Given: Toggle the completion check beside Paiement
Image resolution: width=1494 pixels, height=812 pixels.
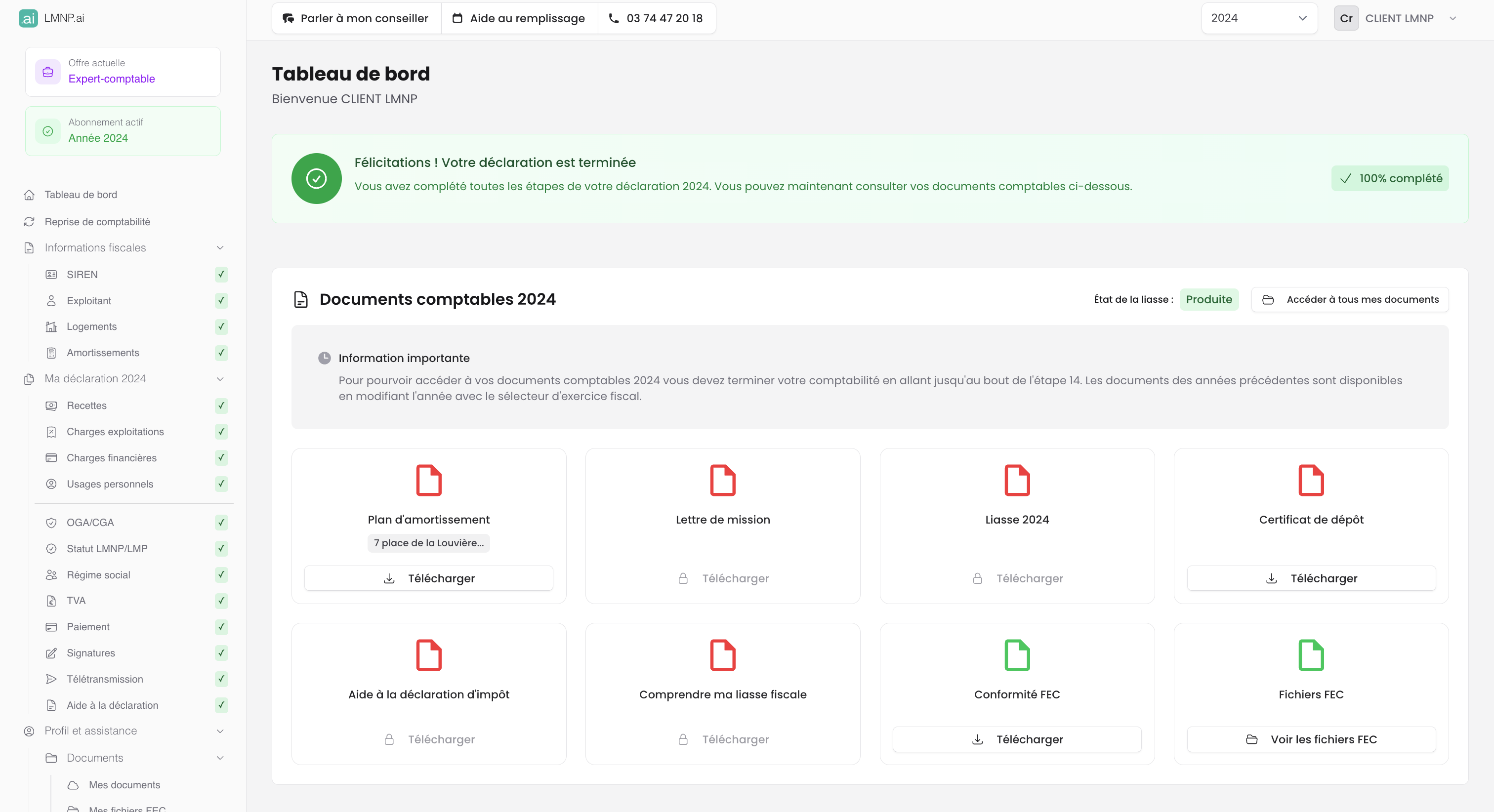Looking at the screenshot, I should point(221,627).
